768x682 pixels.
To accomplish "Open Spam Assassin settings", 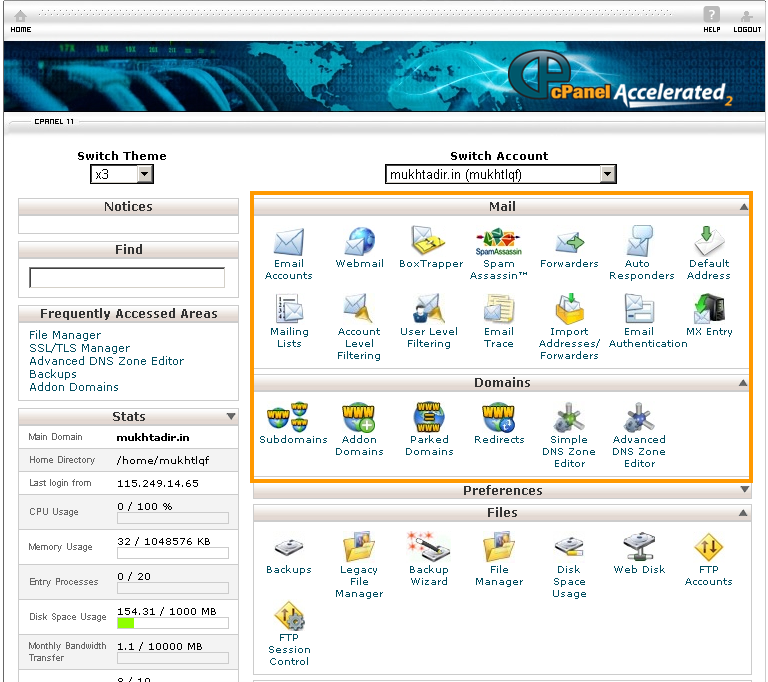I will click(x=499, y=242).
